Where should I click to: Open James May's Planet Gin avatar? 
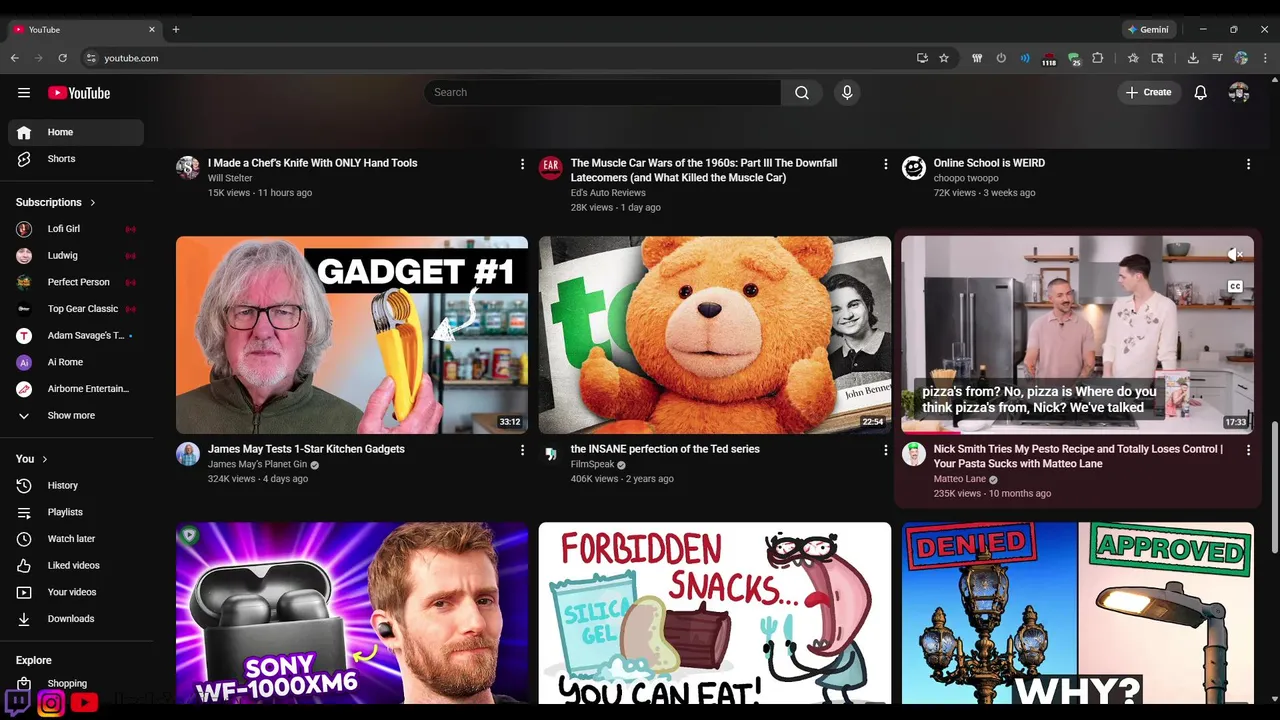[x=188, y=454]
